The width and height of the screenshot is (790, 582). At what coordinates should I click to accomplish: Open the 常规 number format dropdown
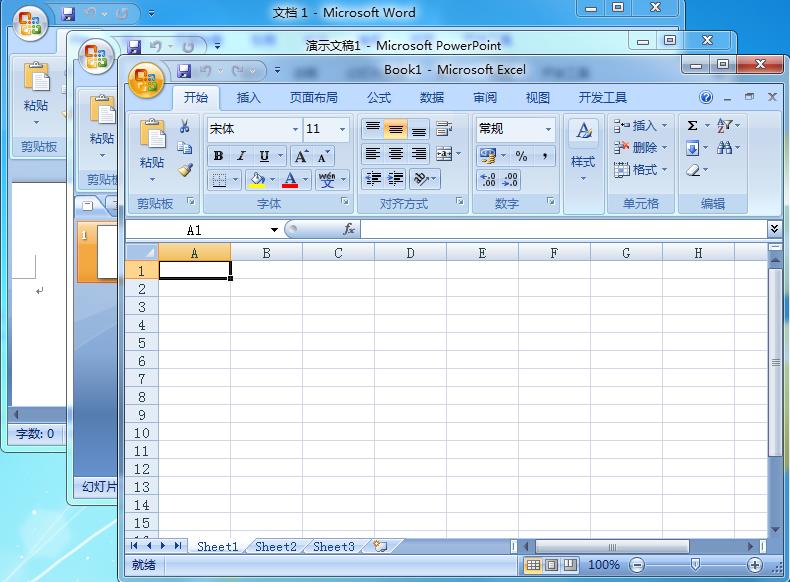[548, 129]
